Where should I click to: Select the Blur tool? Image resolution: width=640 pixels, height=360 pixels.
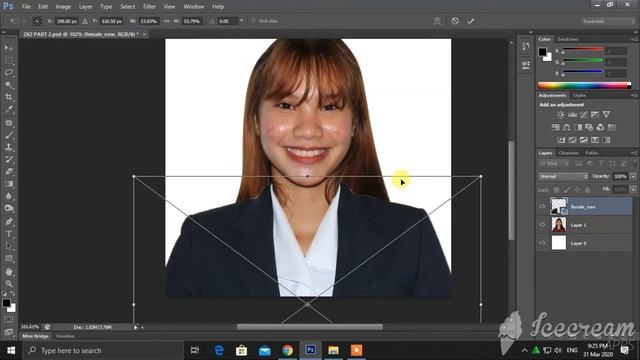coord(9,196)
